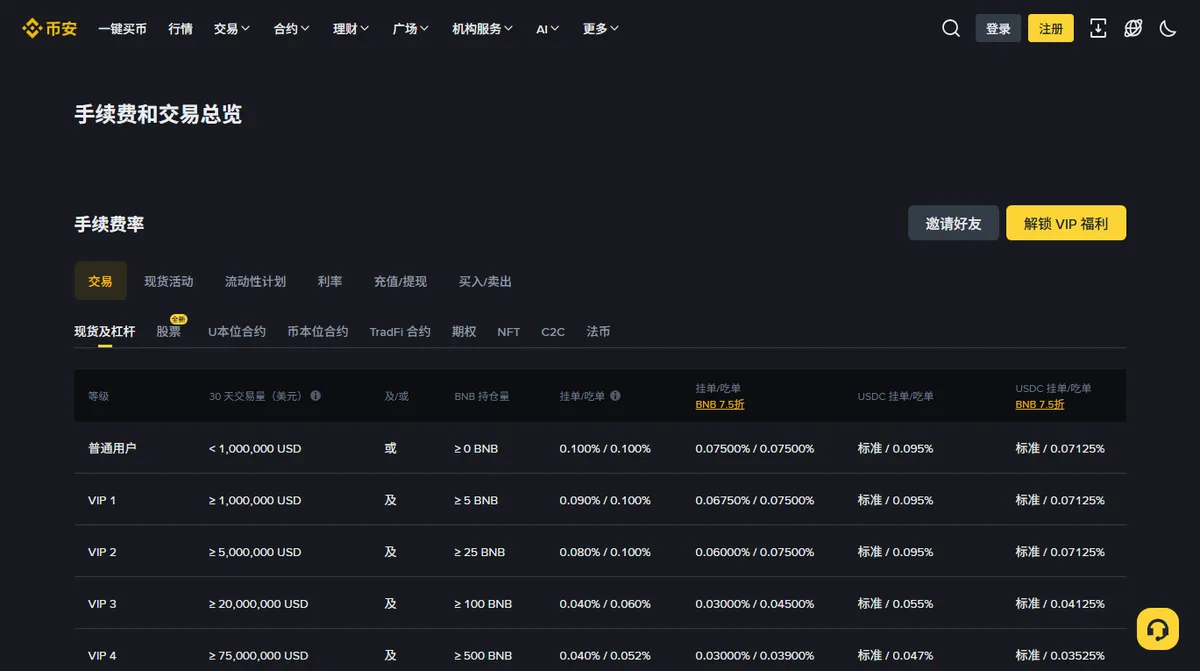Click the 0.040% / 0.060% fee cell
This screenshot has width=1200, height=671.
coord(605,604)
